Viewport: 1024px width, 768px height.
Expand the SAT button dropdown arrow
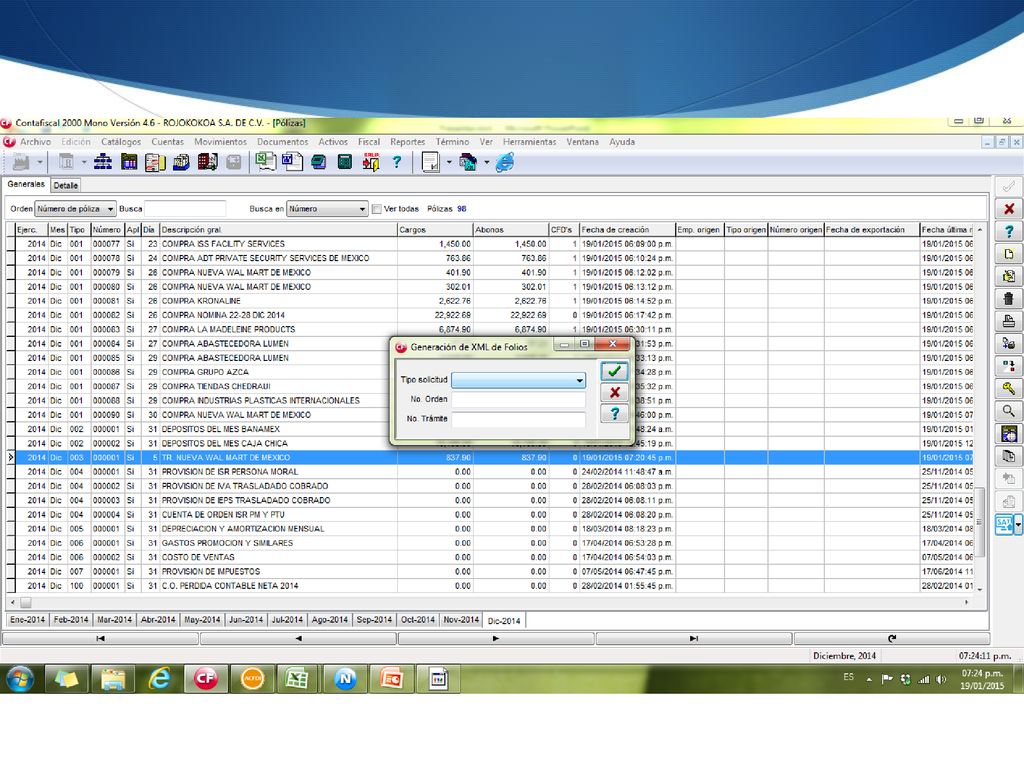point(1017,524)
